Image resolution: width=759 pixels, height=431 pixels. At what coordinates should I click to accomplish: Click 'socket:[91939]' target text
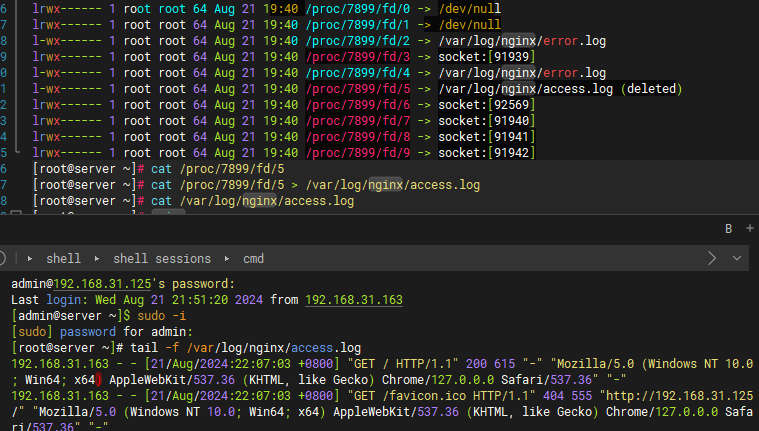pyautogui.click(x=486, y=57)
